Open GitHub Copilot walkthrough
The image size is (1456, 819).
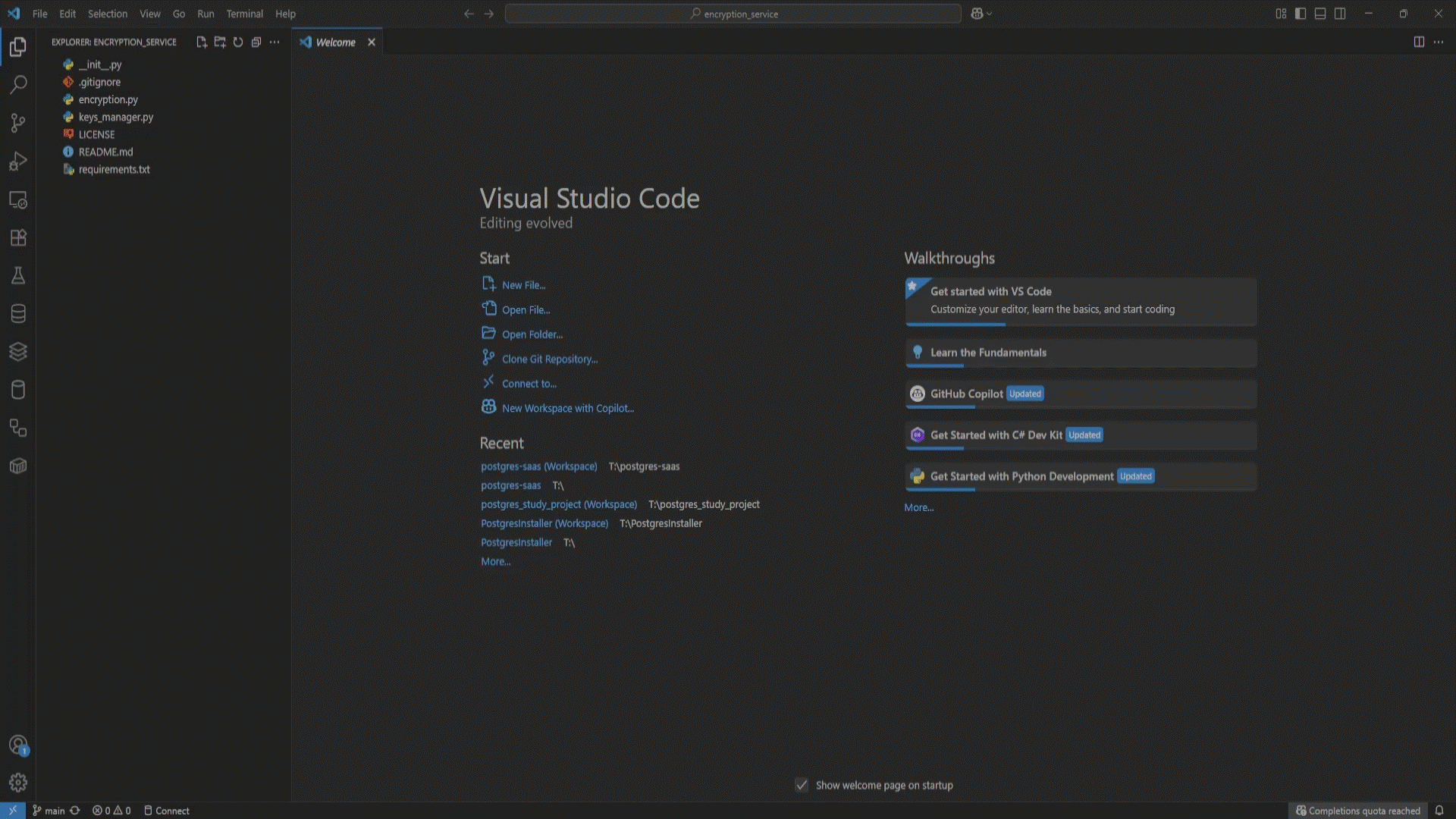1081,394
